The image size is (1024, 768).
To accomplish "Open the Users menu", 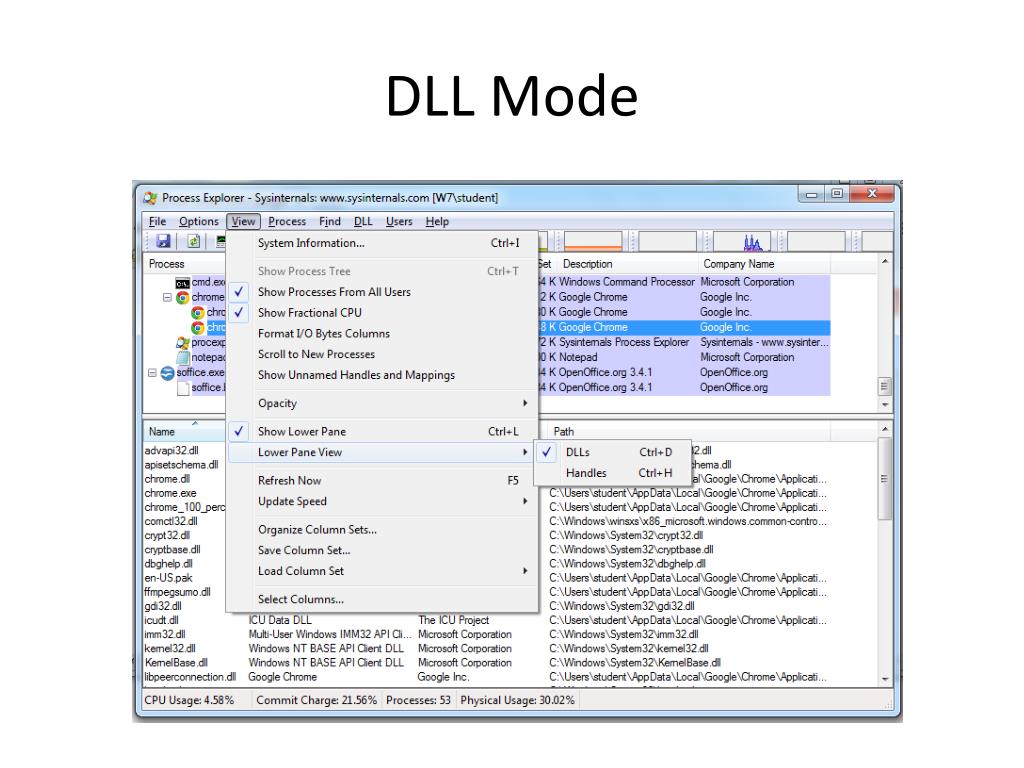I will (x=399, y=221).
